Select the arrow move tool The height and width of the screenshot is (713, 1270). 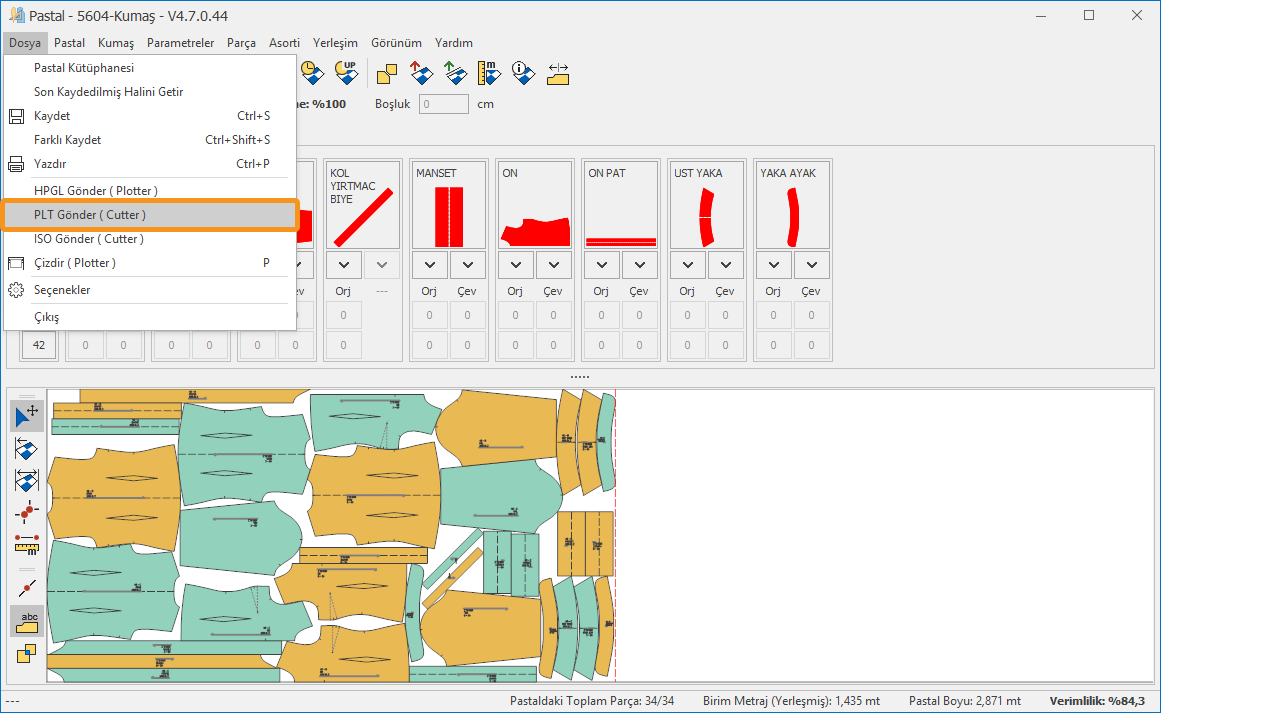[27, 416]
